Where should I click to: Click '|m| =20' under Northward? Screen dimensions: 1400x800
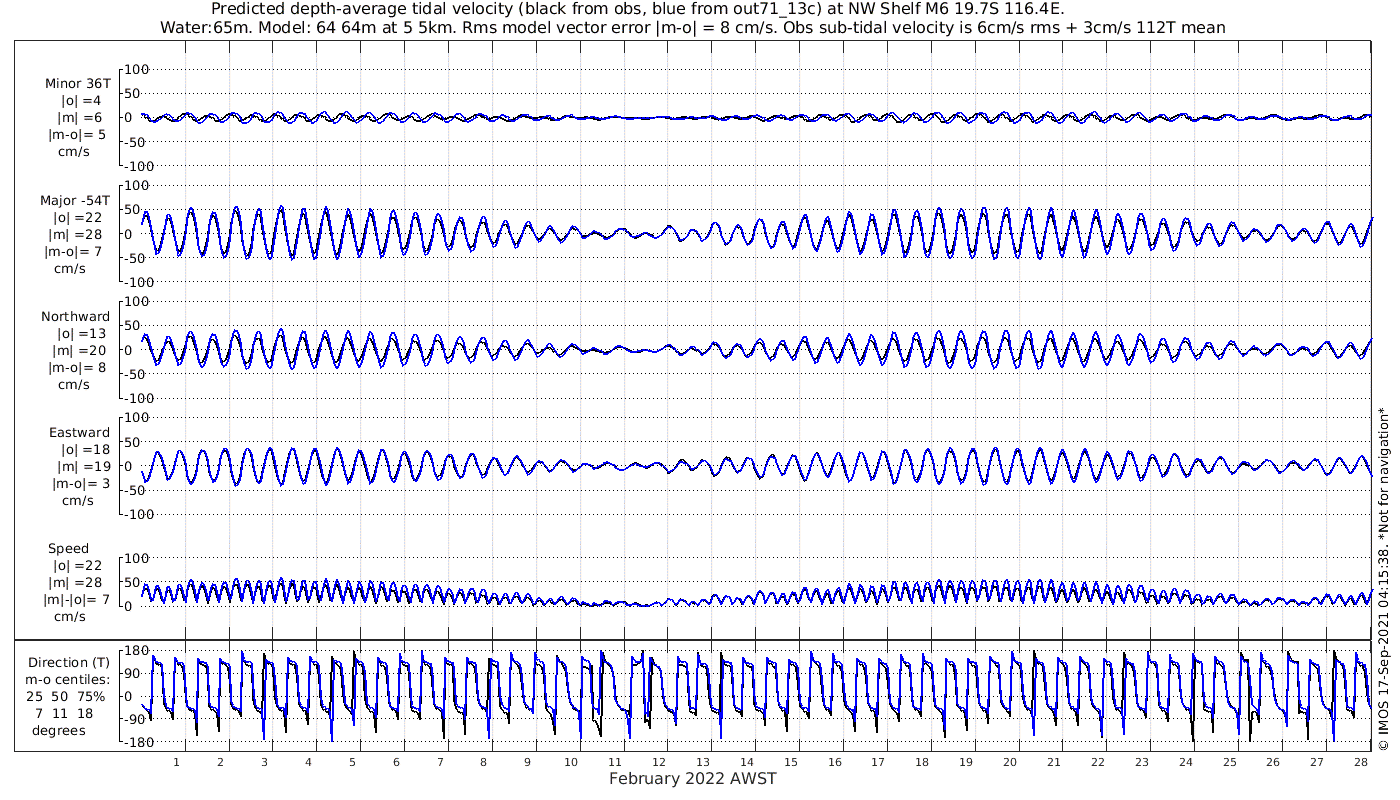[79, 351]
